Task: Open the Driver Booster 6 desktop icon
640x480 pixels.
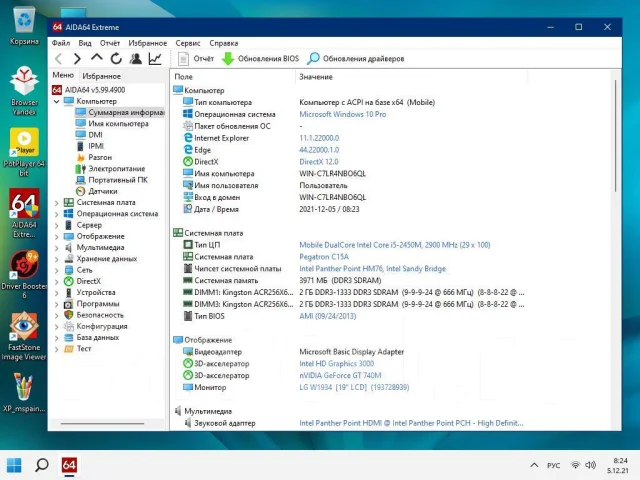Action: coord(24,274)
